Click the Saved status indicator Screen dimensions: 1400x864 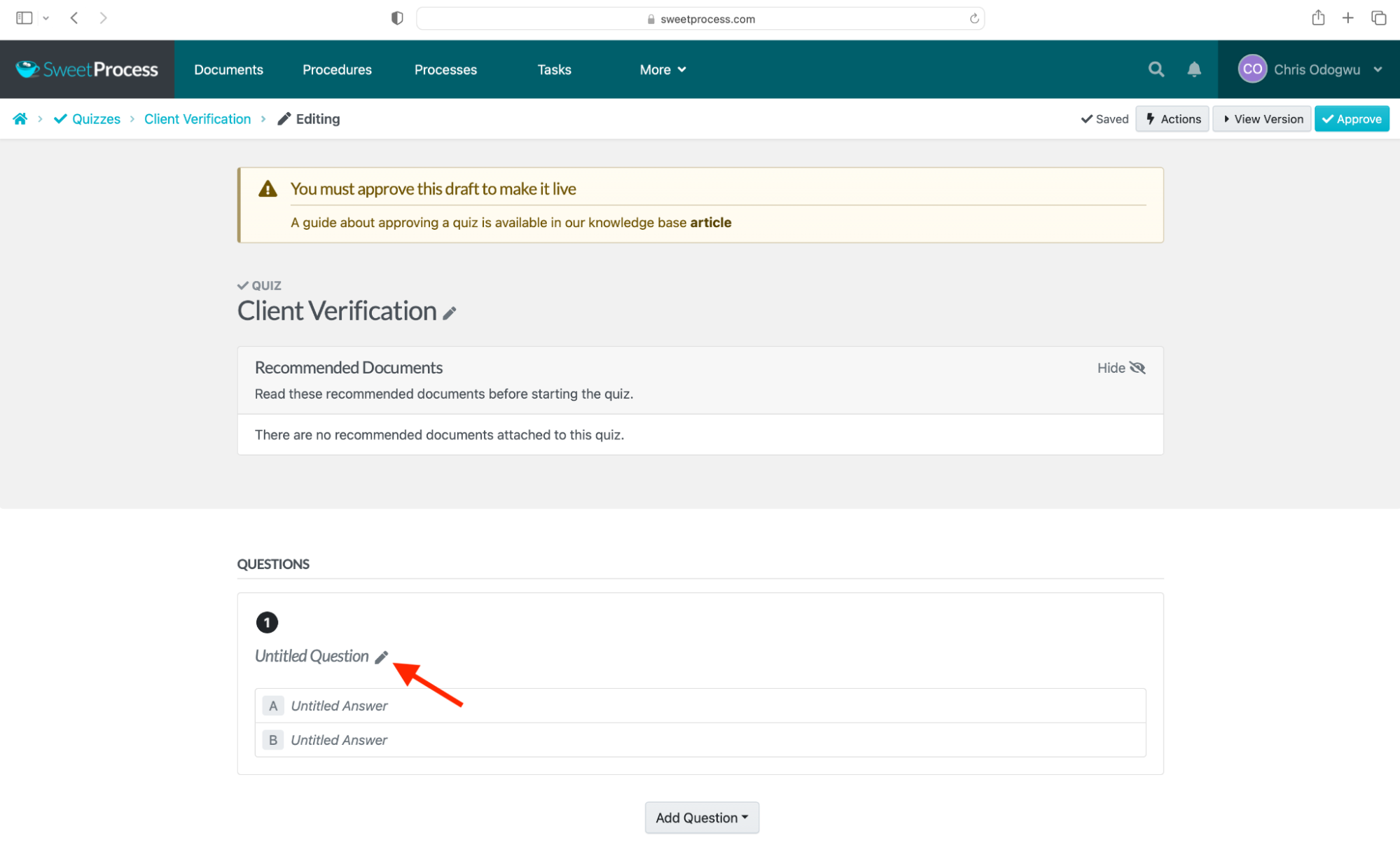[1104, 119]
